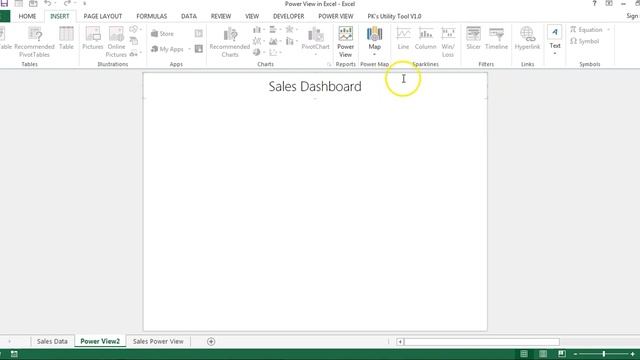Click the Save icon in quick access
This screenshot has height=360, width=640.
4,3
